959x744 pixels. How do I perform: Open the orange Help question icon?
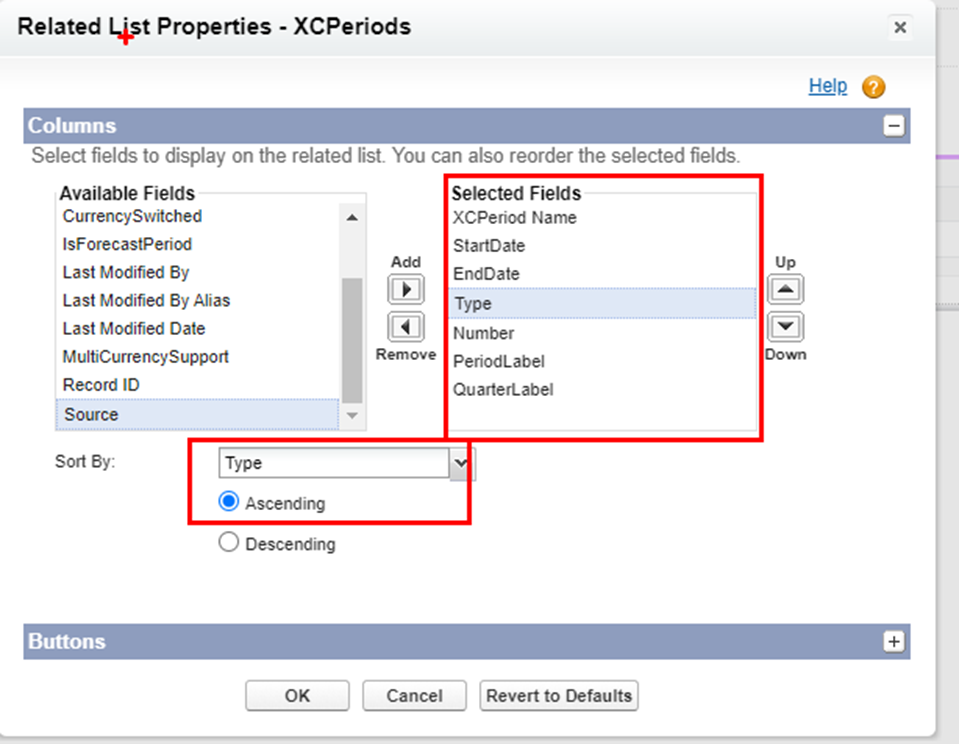pos(873,87)
